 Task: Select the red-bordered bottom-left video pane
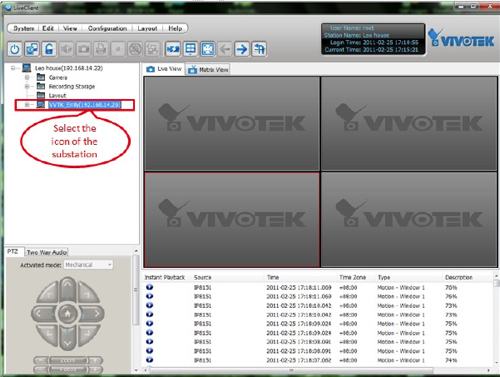point(232,220)
